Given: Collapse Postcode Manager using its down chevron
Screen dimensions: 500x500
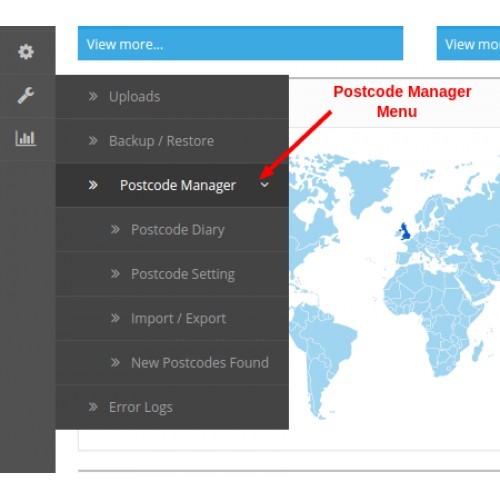Looking at the screenshot, I should coord(265,185).
